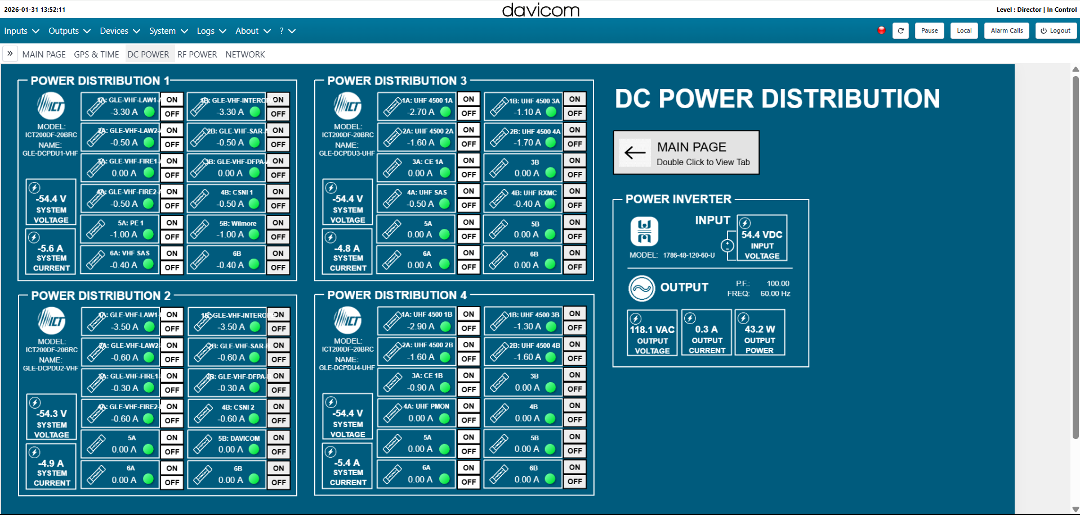Click the ICT logo in Power Distribution 4
1080x515 pixels.
[349, 320]
